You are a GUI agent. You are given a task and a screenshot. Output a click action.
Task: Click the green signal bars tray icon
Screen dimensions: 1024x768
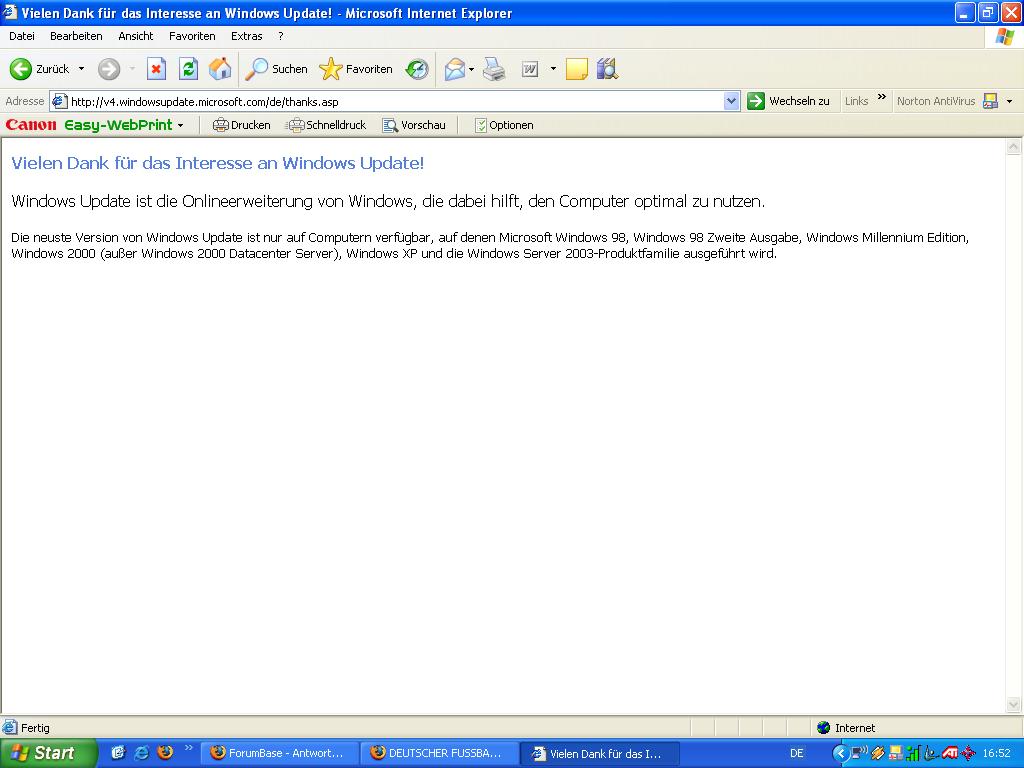[913, 753]
